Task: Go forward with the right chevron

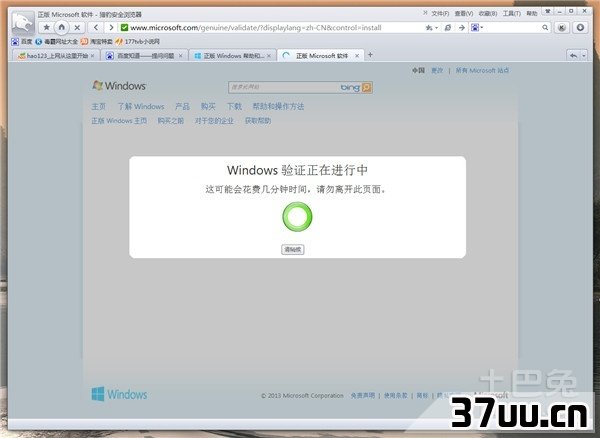Action: pos(111,28)
